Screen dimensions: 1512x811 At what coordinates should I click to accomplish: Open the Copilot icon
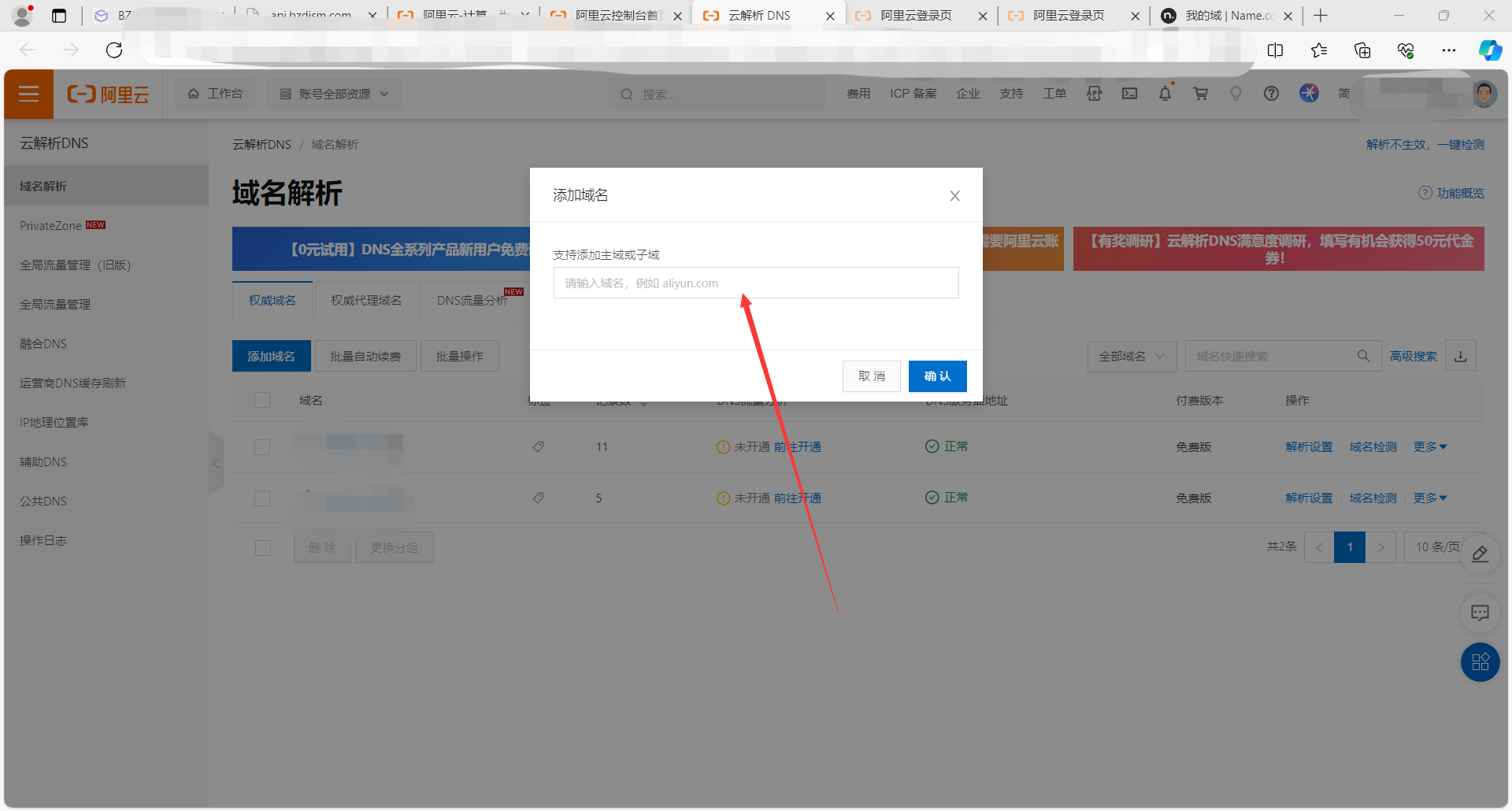1490,50
